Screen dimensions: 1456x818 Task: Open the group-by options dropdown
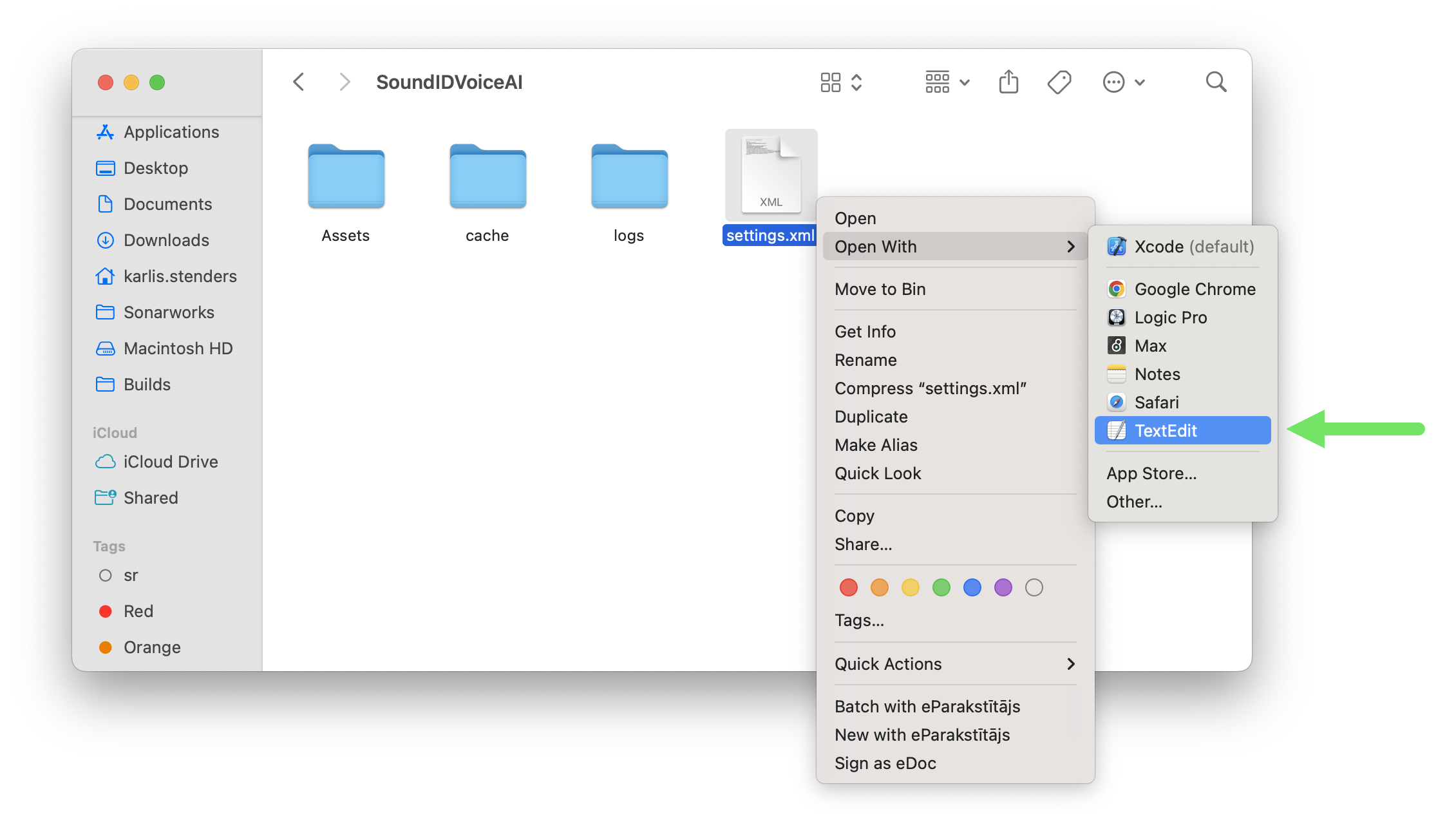(947, 82)
